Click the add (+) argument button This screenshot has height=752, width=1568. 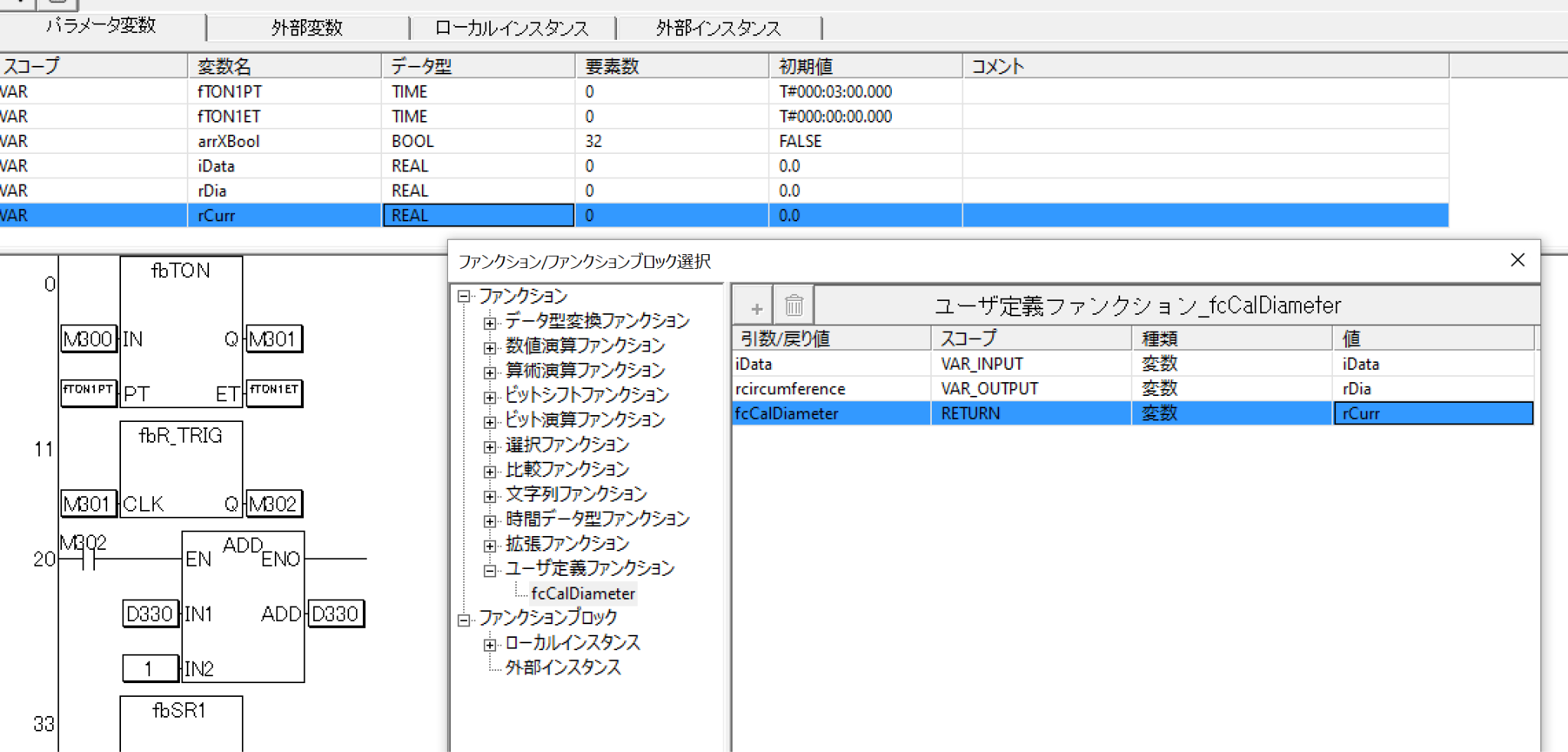[x=756, y=307]
